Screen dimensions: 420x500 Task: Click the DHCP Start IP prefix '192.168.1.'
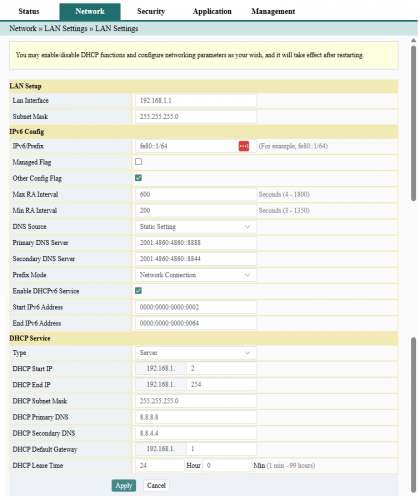tap(161, 368)
